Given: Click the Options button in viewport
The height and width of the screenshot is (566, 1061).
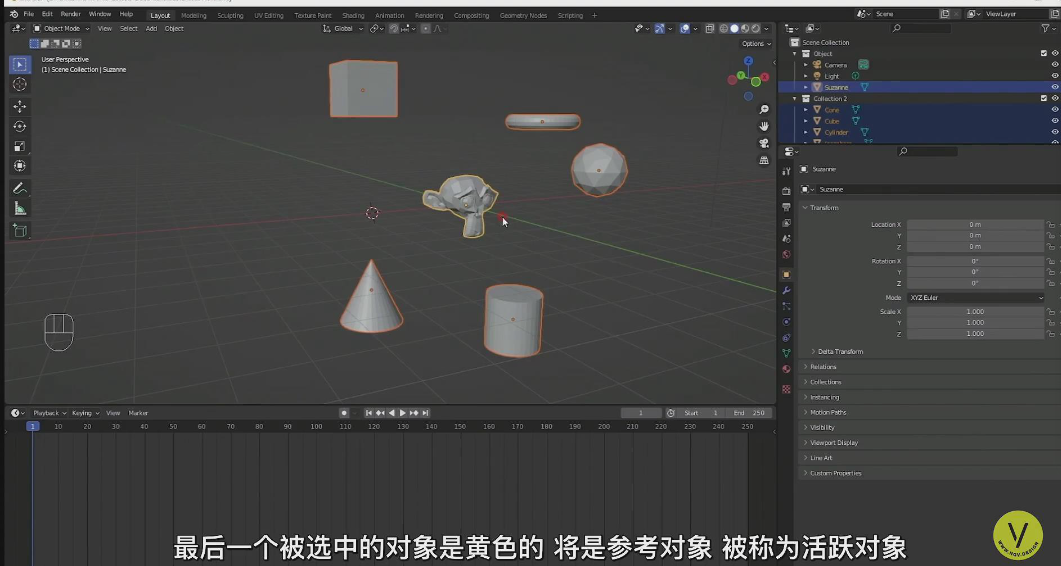Looking at the screenshot, I should [754, 44].
